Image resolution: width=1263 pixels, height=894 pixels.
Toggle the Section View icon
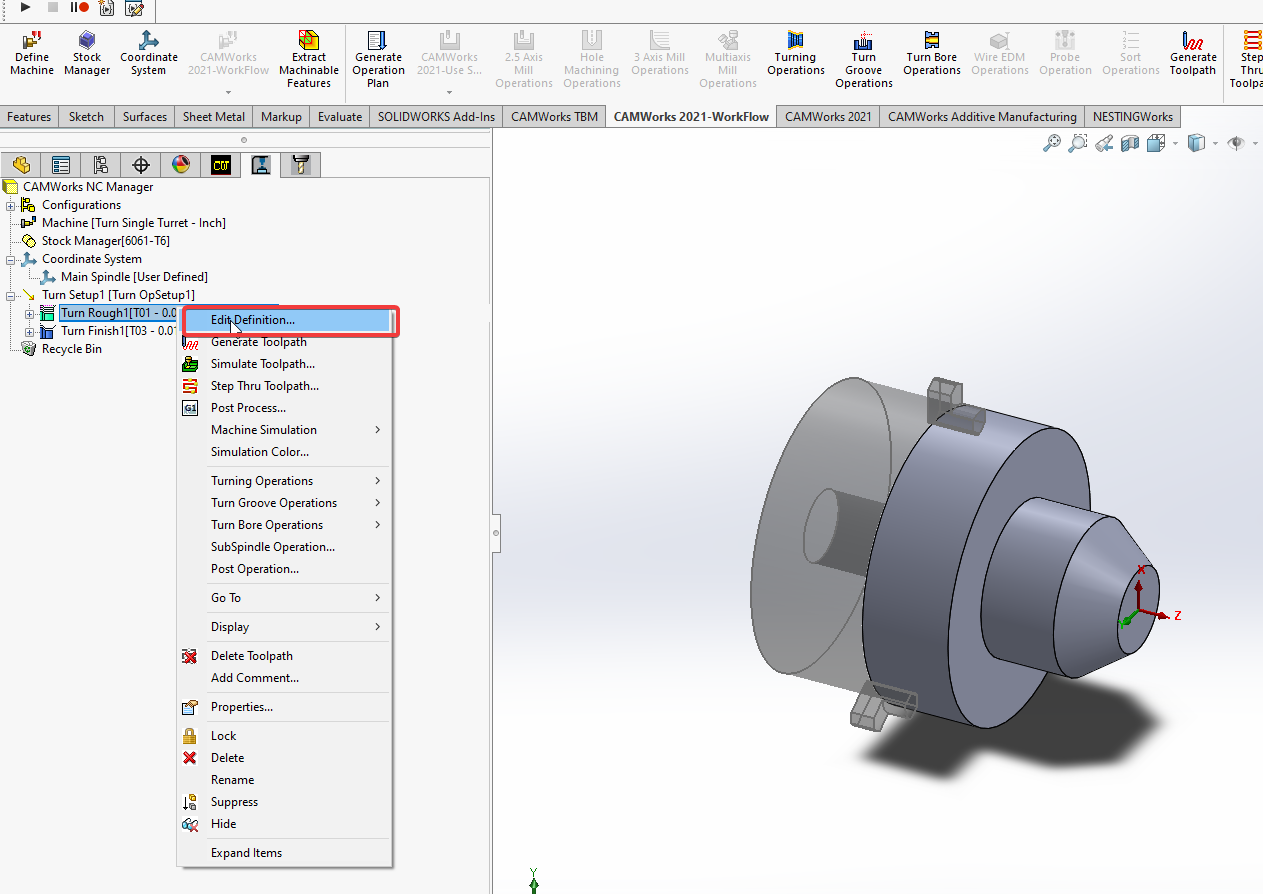(x=1130, y=143)
